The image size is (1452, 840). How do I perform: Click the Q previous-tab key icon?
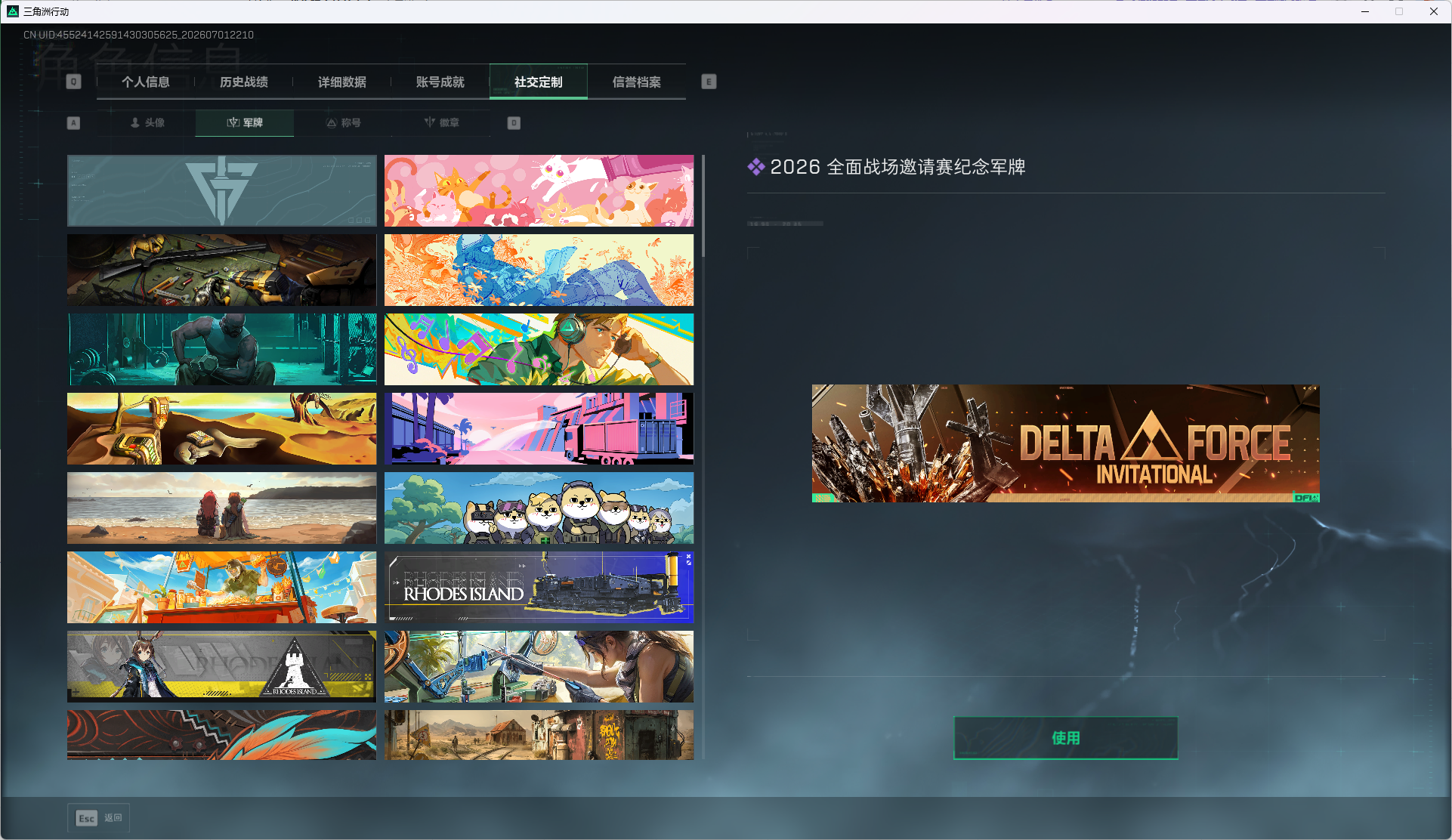(x=73, y=82)
